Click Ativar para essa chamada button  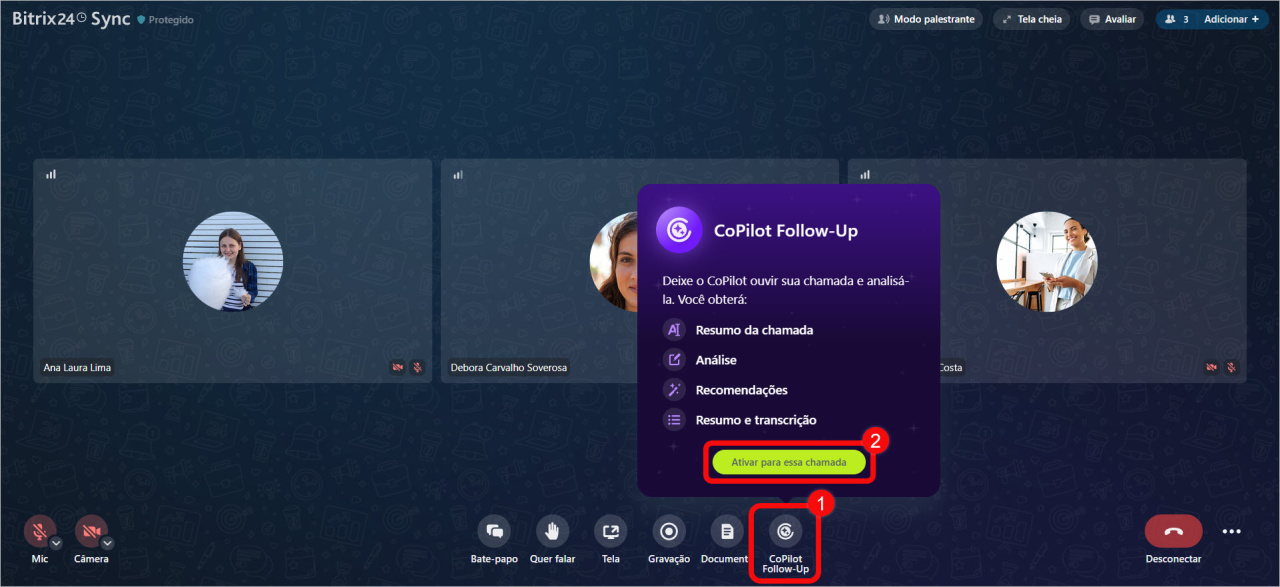[x=789, y=463]
